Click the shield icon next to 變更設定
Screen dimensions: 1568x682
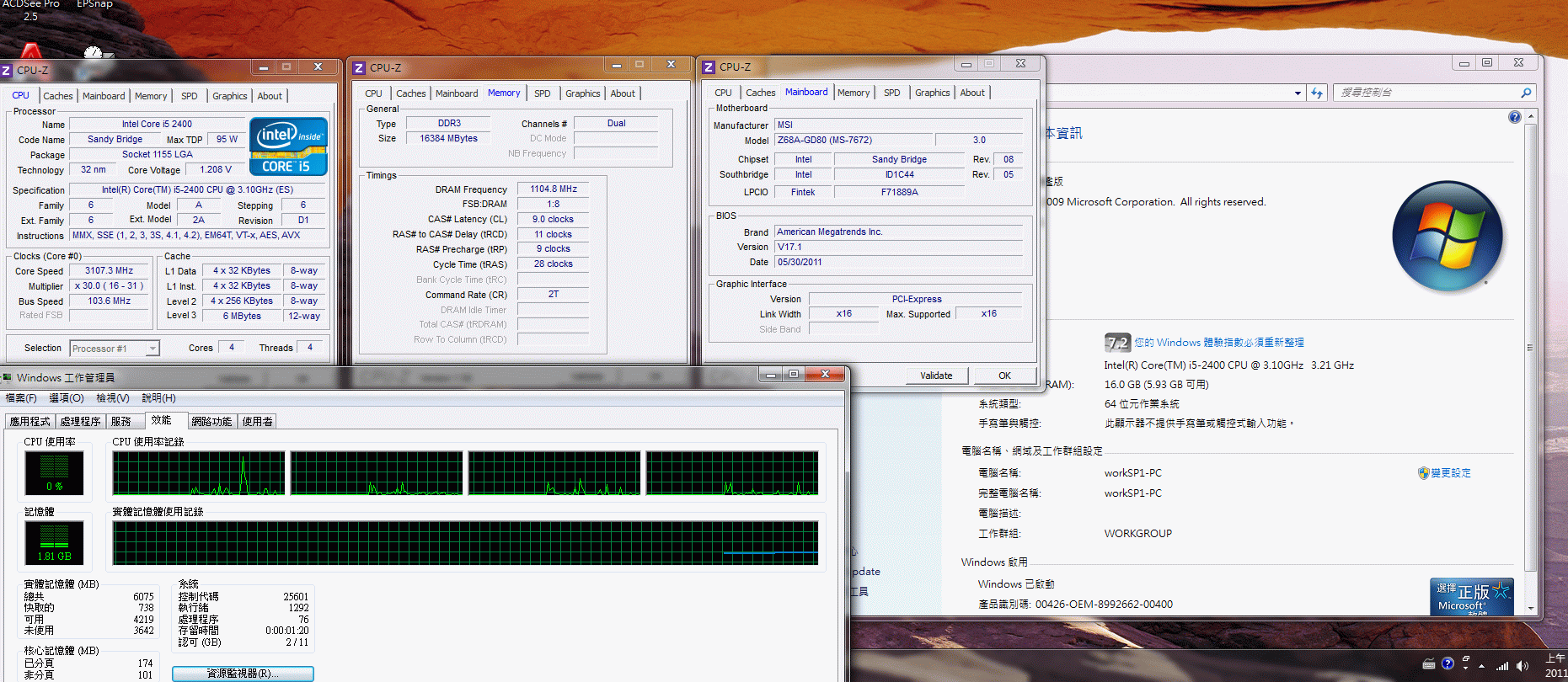coord(1424,473)
